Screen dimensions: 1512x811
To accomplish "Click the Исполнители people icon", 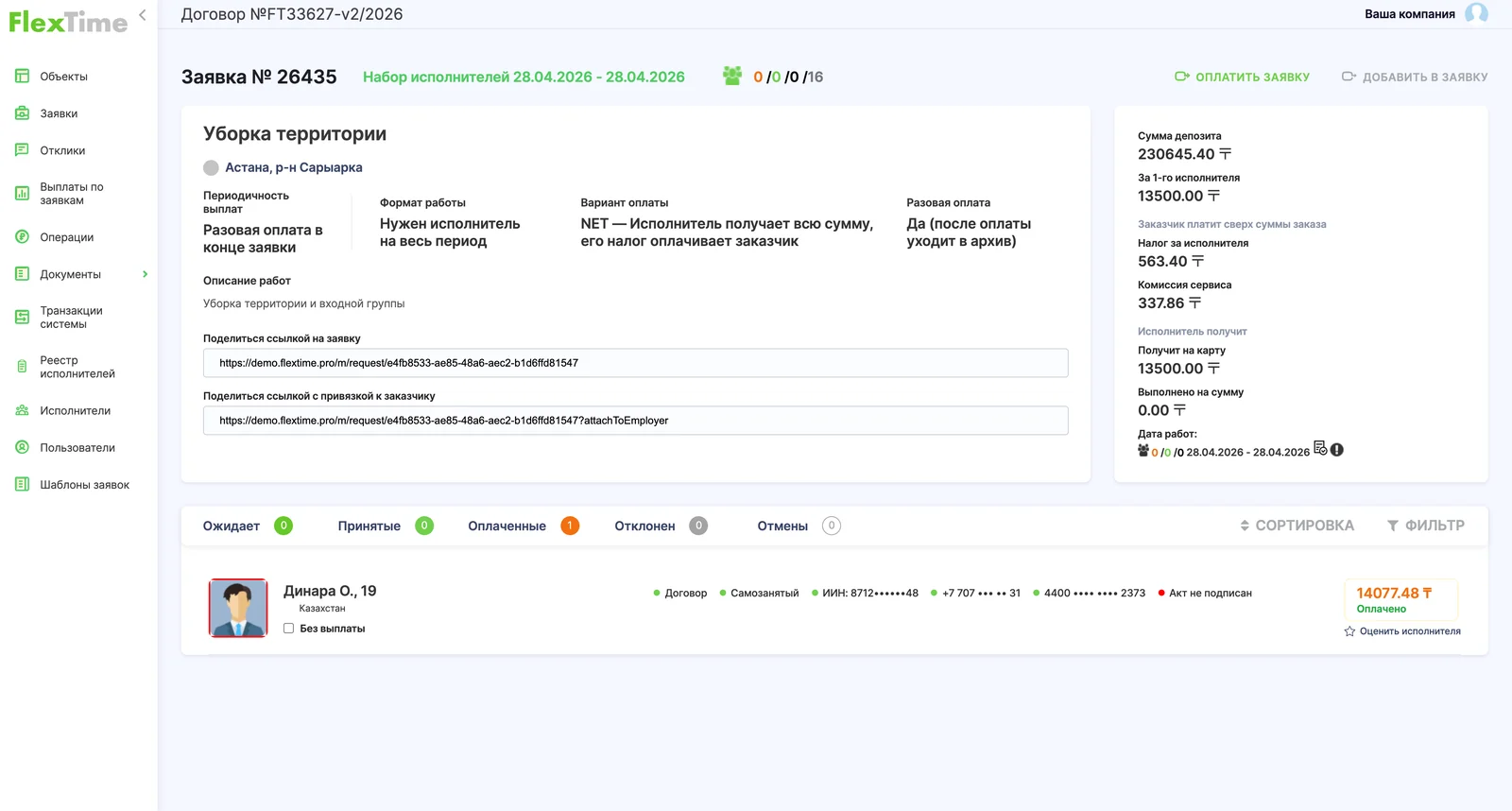I will (22, 410).
